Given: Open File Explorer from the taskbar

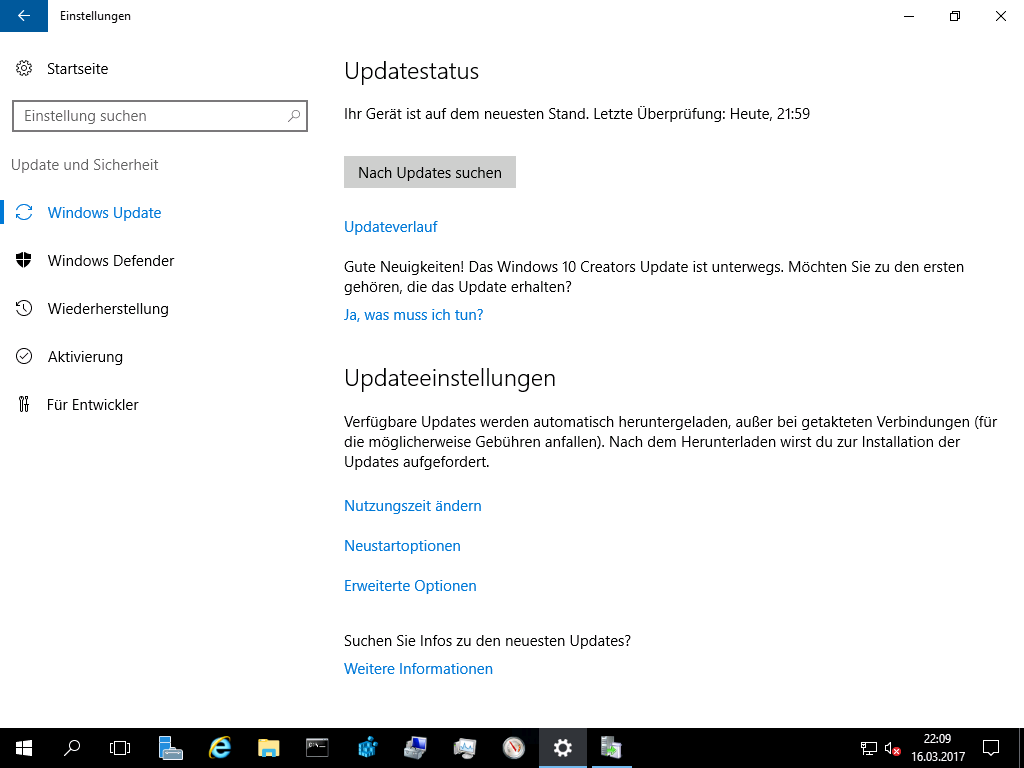Looking at the screenshot, I should click(x=268, y=747).
